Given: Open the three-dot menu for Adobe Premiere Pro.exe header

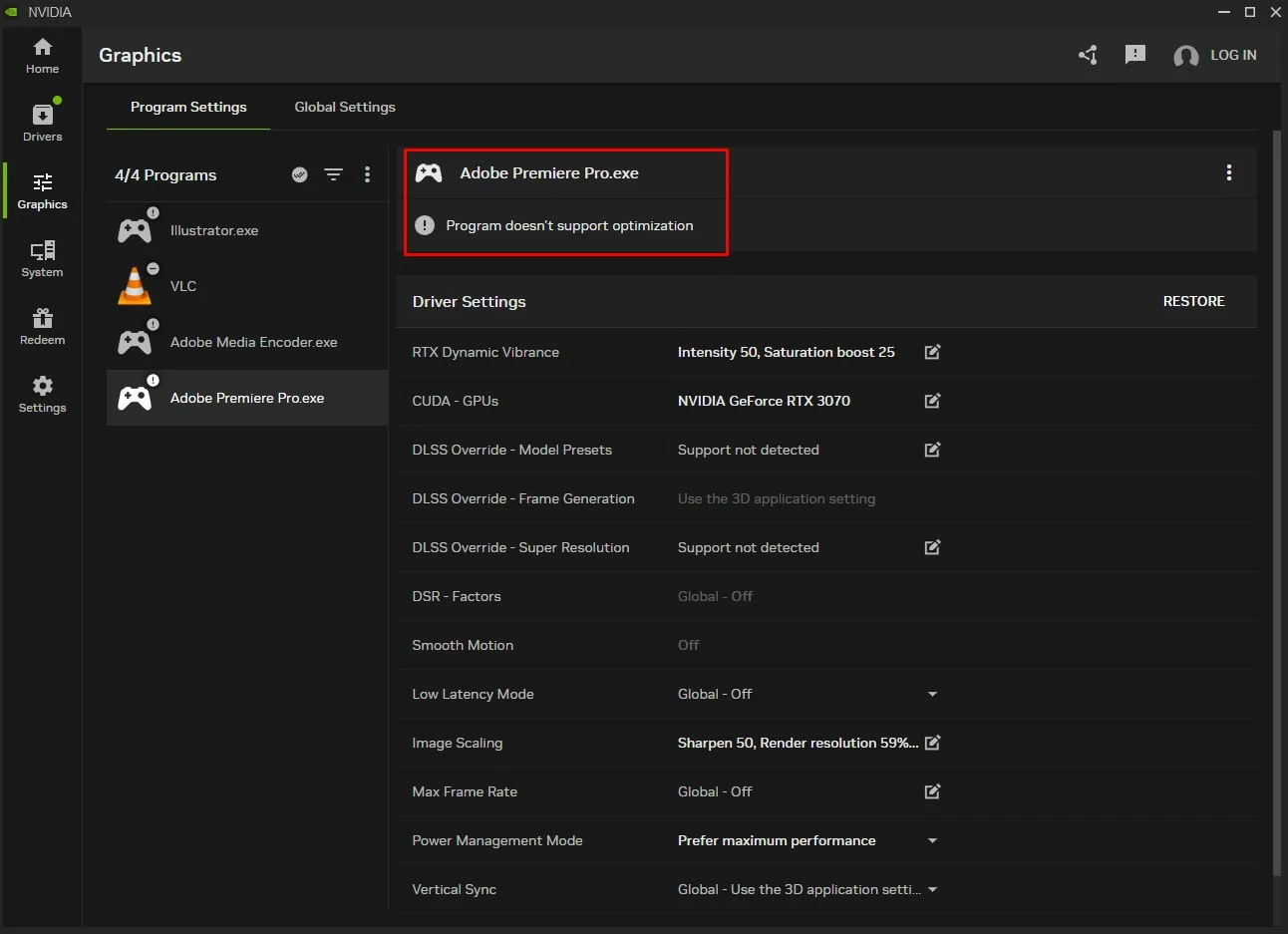Looking at the screenshot, I should pos(1228,172).
